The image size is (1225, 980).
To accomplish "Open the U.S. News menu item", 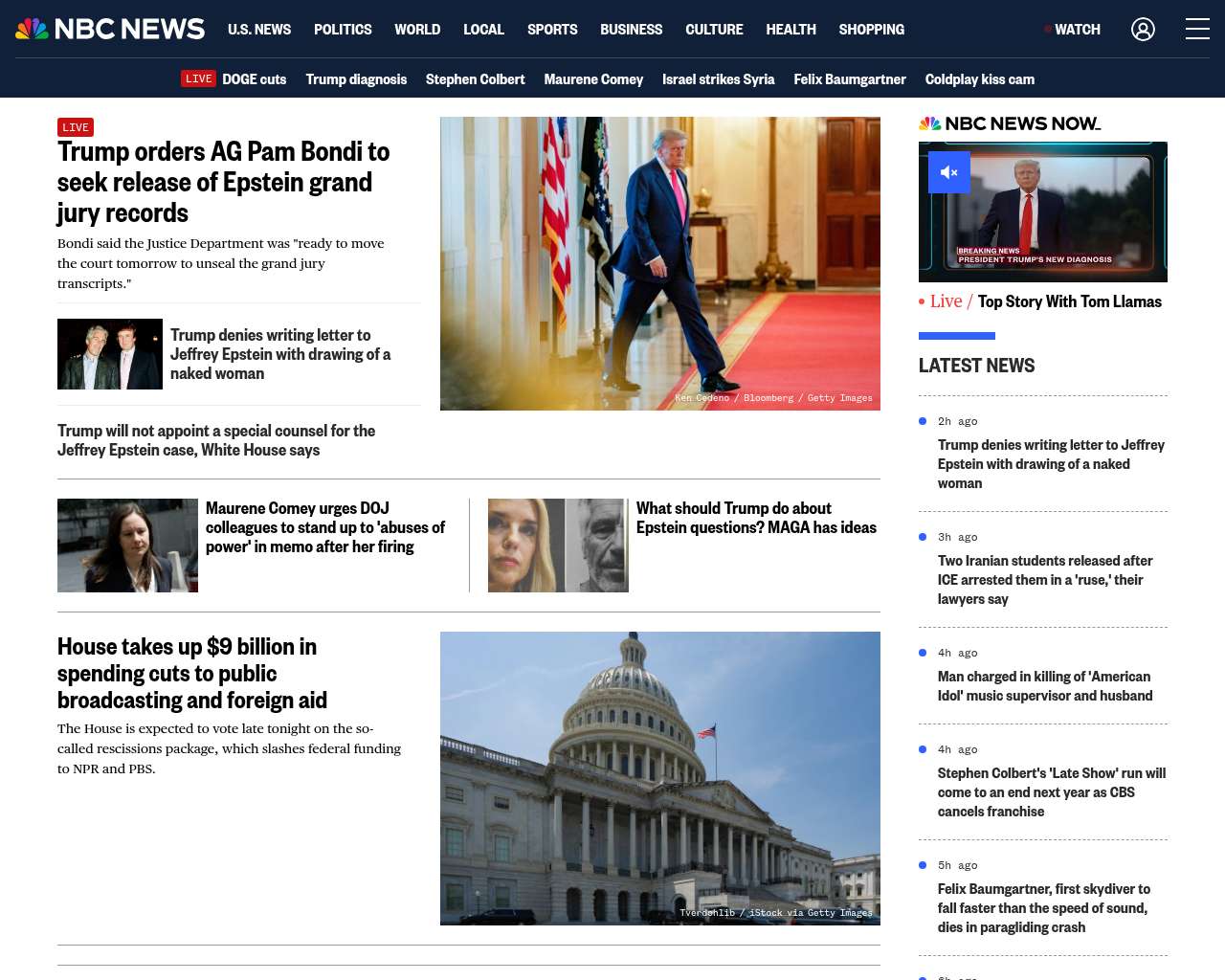I will tap(259, 30).
